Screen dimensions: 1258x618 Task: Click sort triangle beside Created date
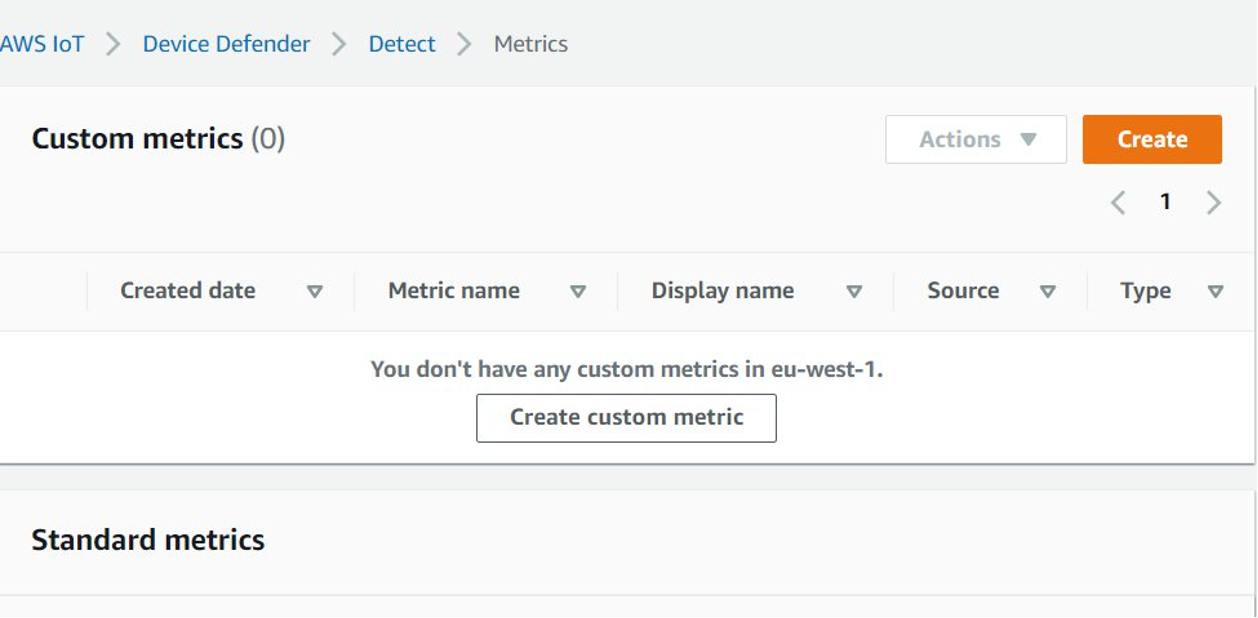(314, 292)
